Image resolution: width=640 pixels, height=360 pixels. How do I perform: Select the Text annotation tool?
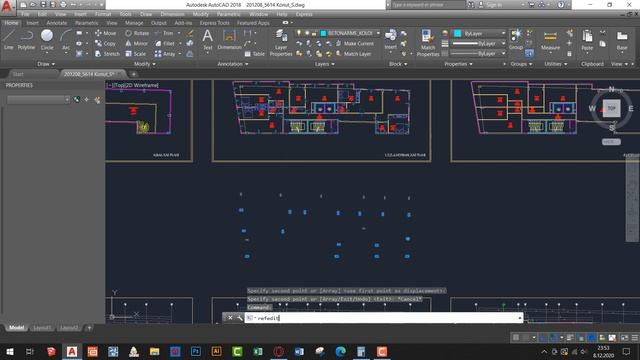coord(208,40)
